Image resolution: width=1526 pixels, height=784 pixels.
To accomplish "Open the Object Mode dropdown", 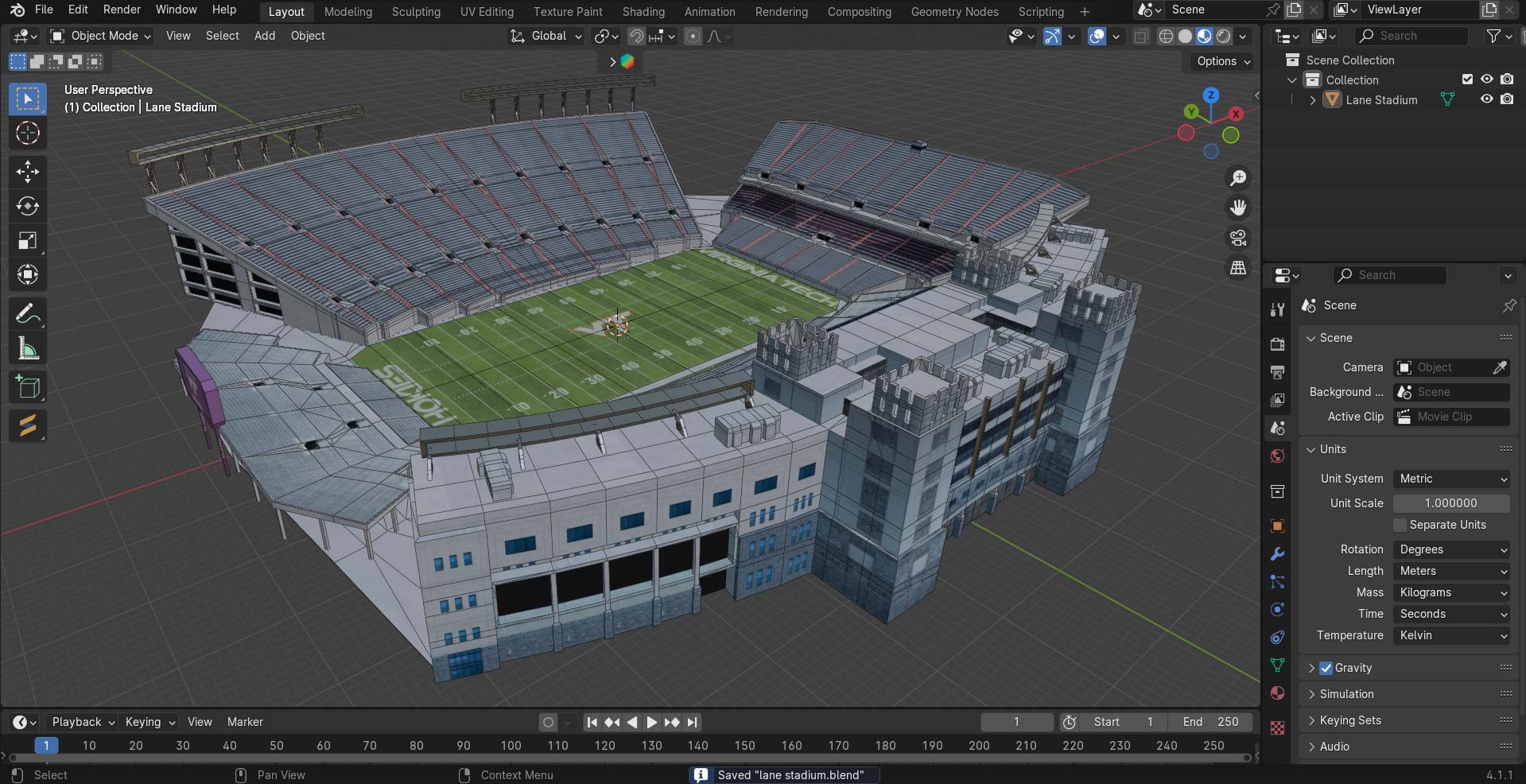I will click(x=100, y=36).
